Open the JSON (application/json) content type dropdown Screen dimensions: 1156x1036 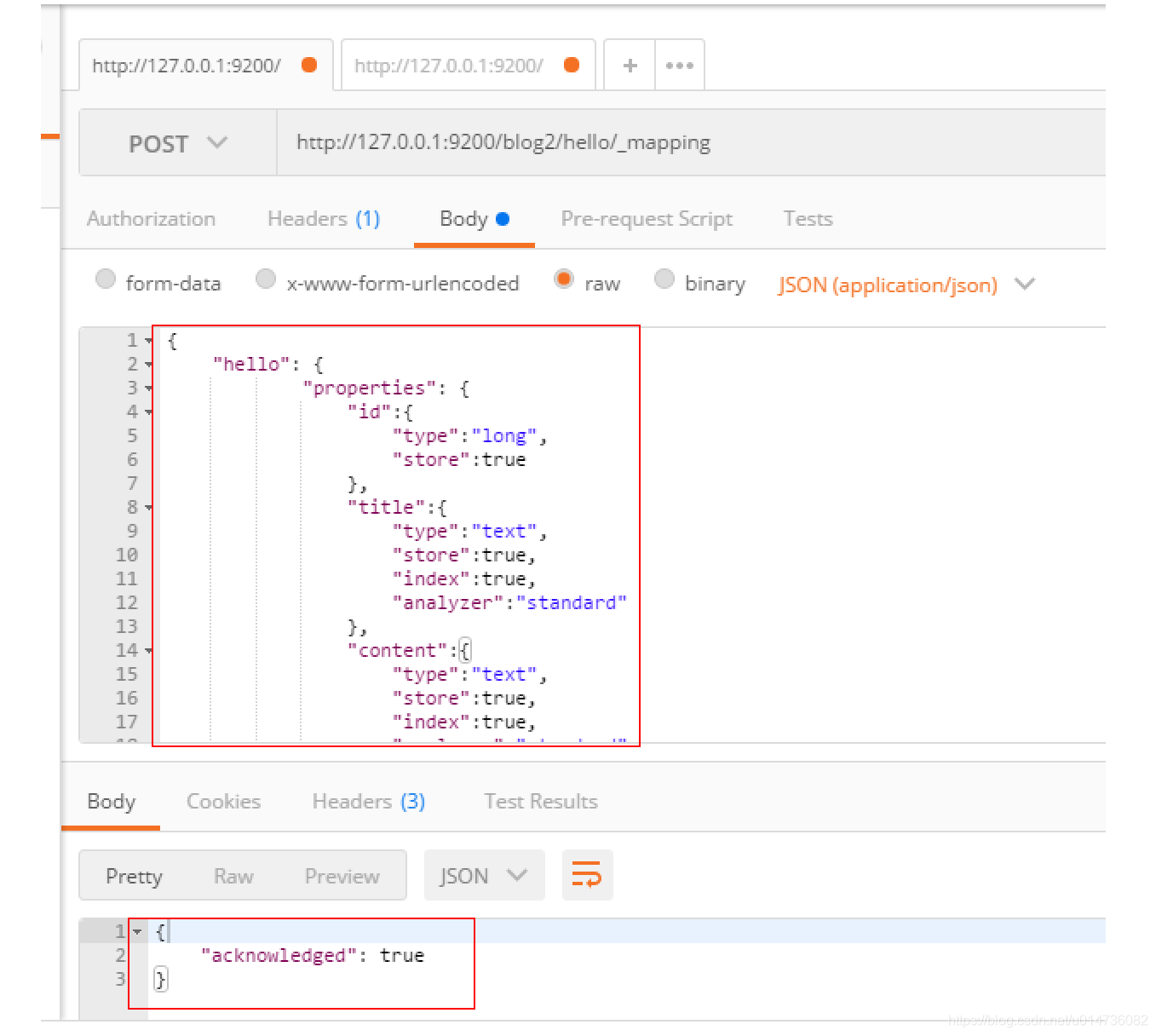[x=906, y=285]
